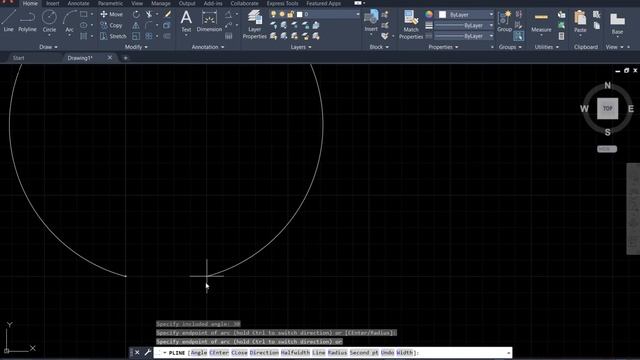The height and width of the screenshot is (360, 640).
Task: Select the Drawing1 file tab
Action: click(80, 58)
